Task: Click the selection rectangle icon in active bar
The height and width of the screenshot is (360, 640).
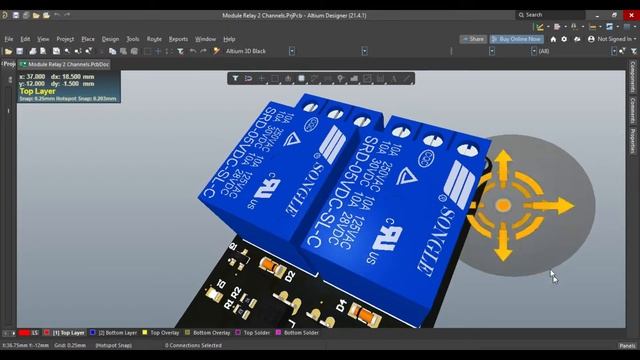Action: click(x=275, y=78)
